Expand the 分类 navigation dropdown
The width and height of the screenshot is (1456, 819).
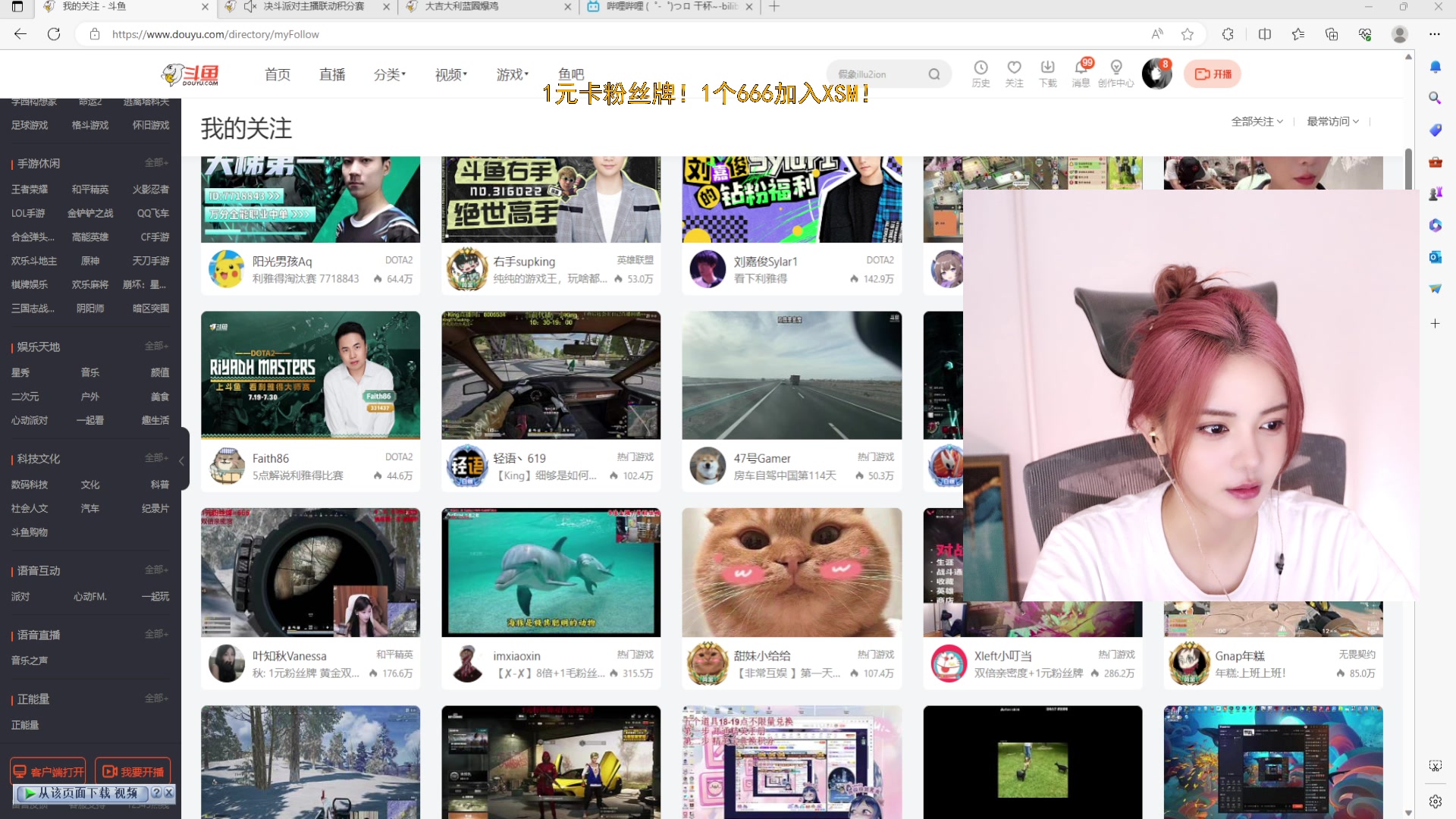[389, 74]
